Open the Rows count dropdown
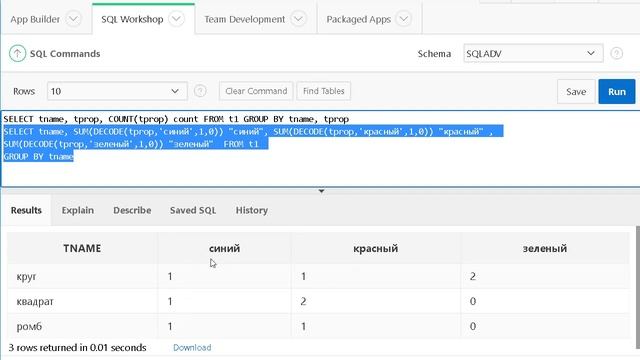 pos(117,91)
